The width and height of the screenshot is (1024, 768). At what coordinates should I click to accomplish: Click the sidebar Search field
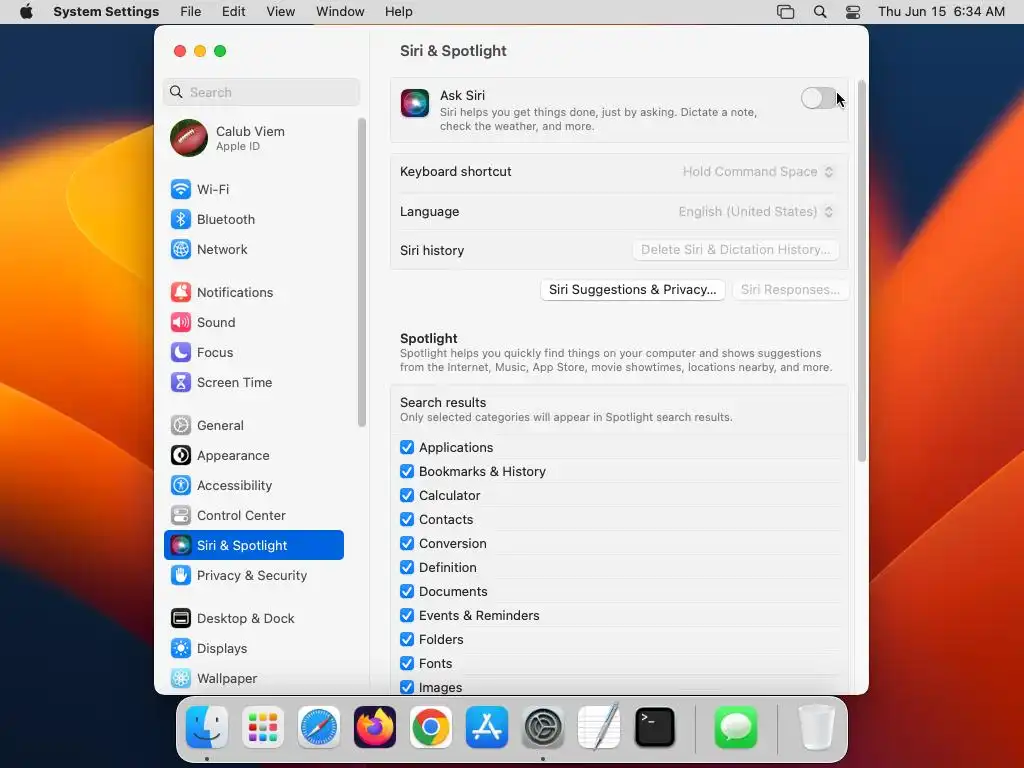click(261, 92)
